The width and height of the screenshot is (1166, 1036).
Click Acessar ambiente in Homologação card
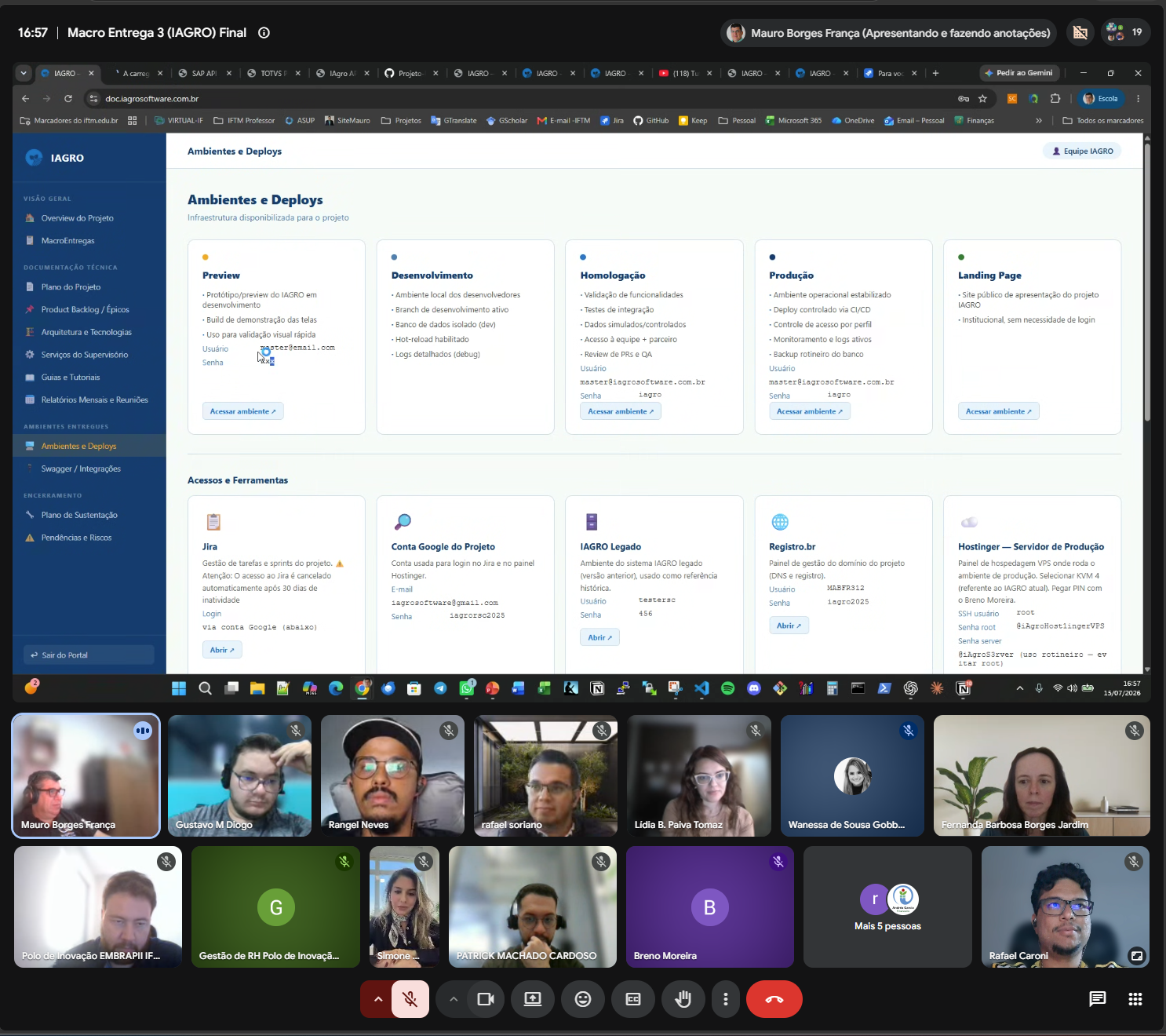(x=621, y=411)
